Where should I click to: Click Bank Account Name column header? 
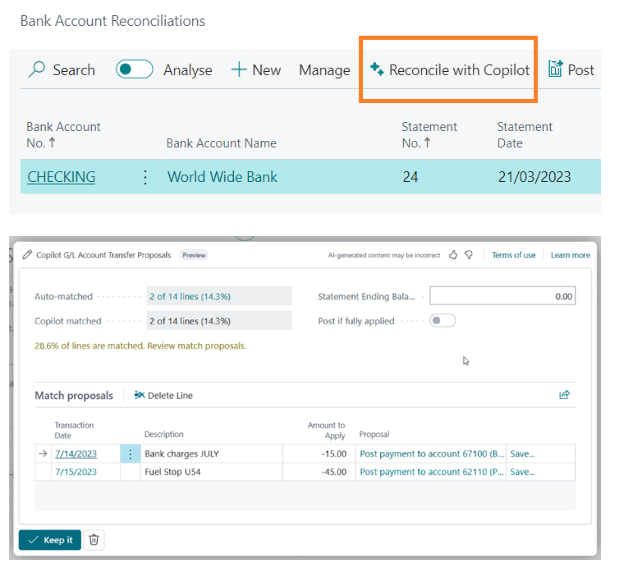(x=221, y=143)
